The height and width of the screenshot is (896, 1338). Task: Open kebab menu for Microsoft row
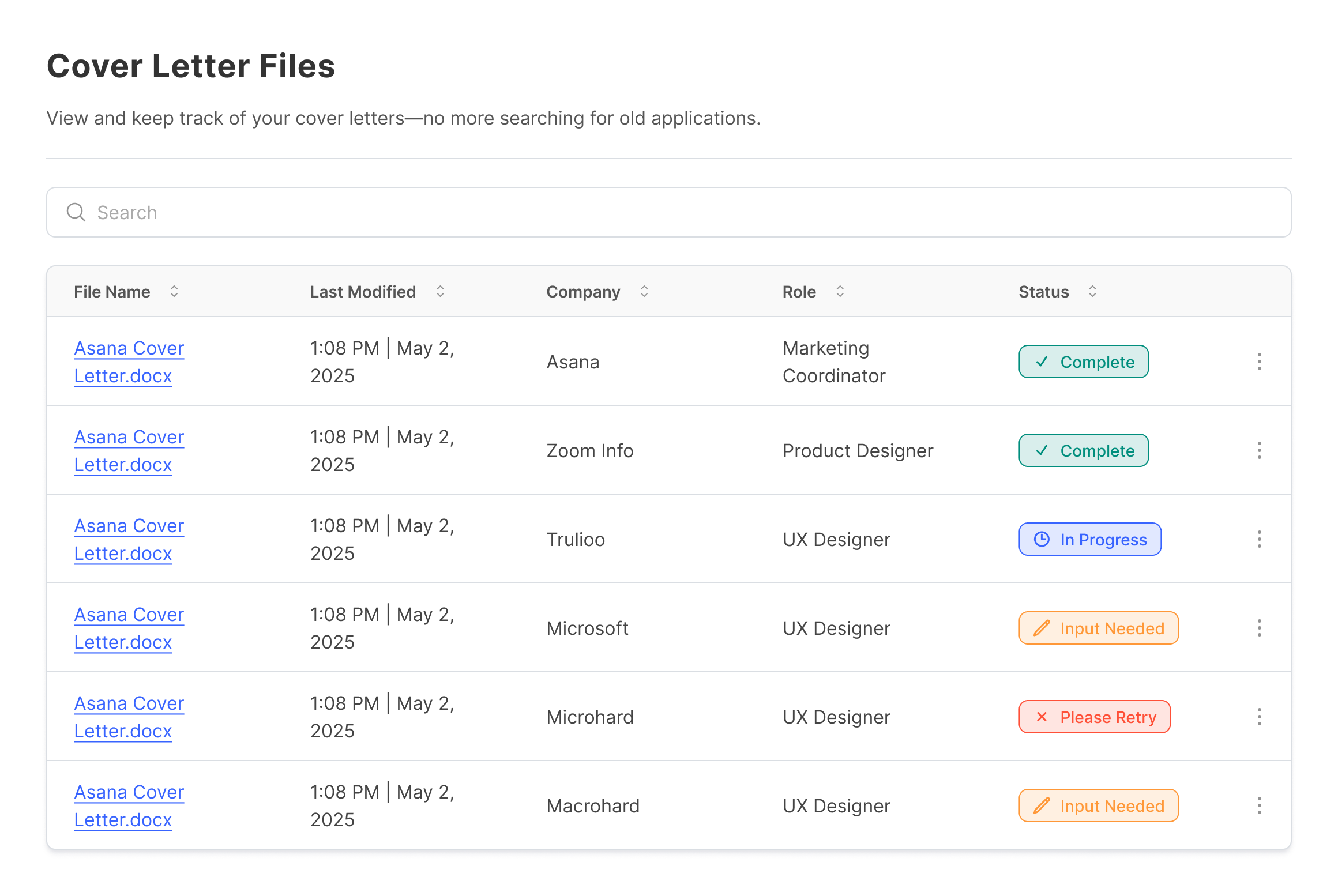coord(1259,628)
